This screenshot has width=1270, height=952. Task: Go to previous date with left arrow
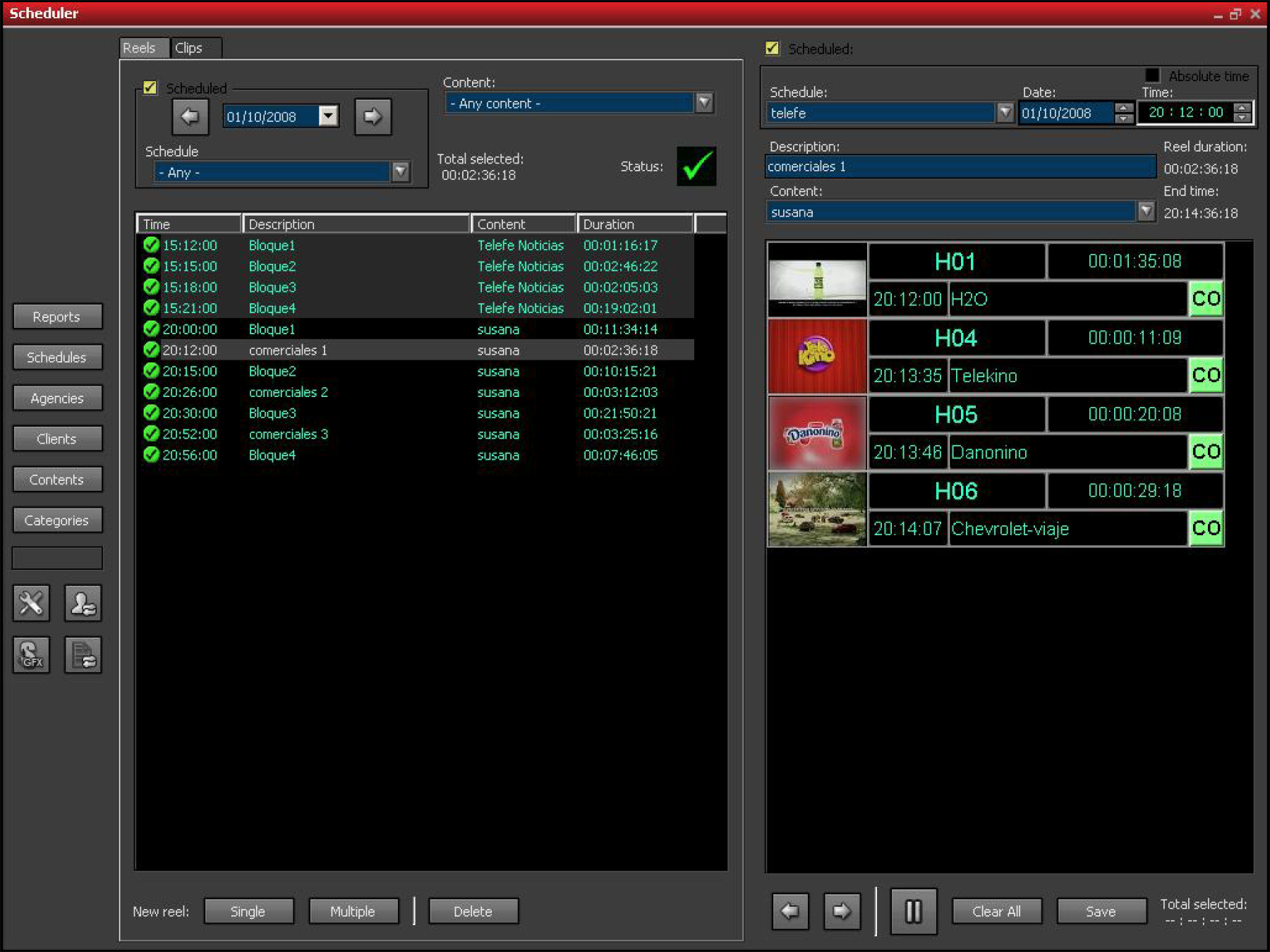click(190, 116)
